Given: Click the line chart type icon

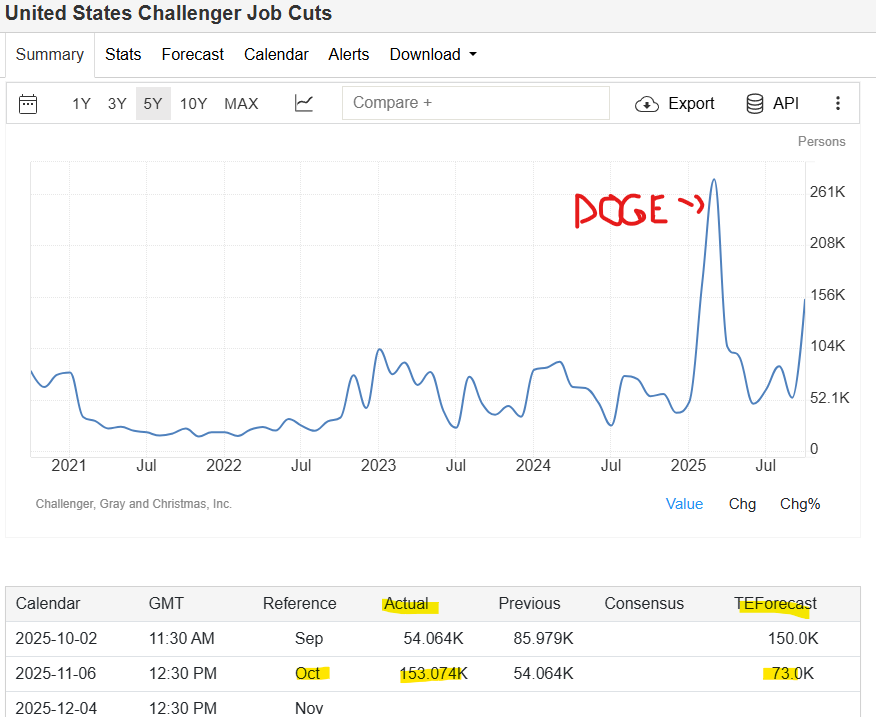Looking at the screenshot, I should 304,103.
